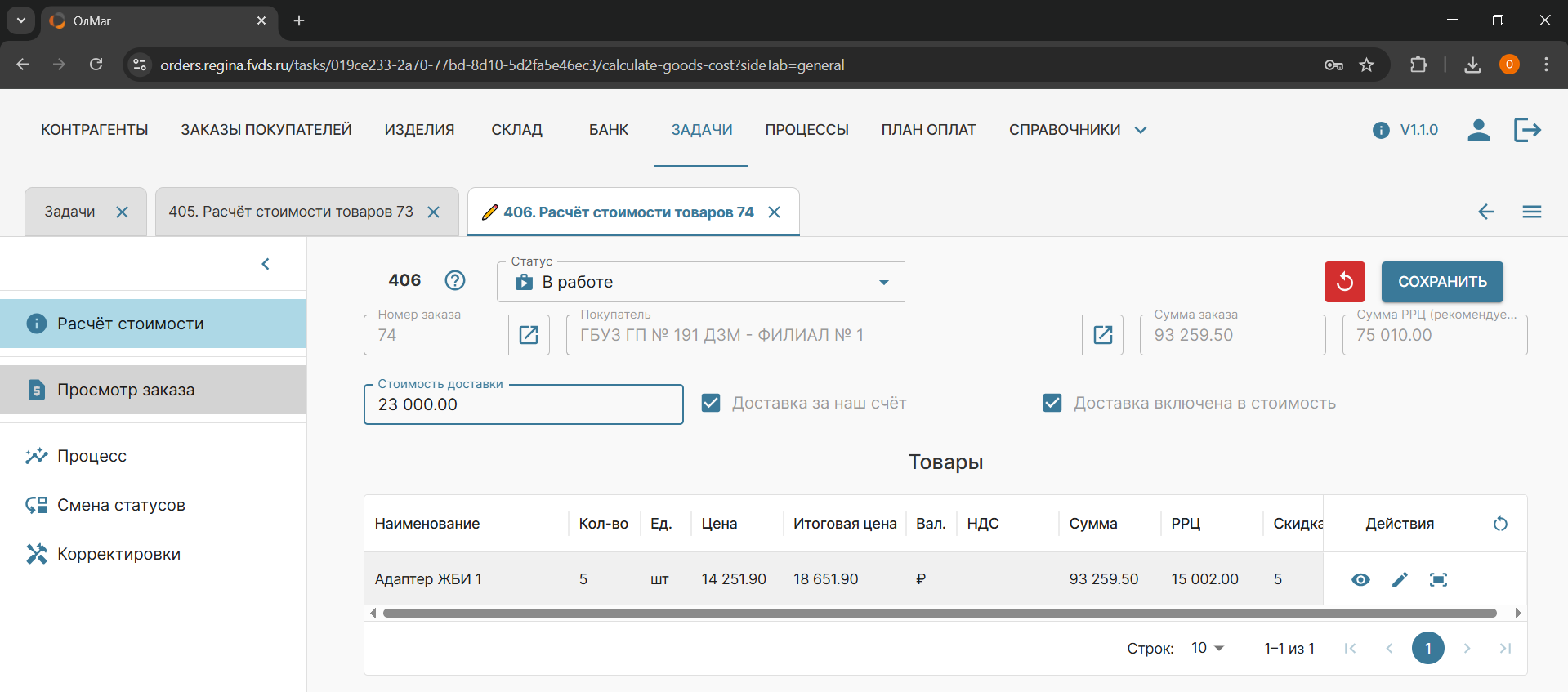Open order 74 via external link icon
The width and height of the screenshot is (1568, 692).
coord(529,335)
